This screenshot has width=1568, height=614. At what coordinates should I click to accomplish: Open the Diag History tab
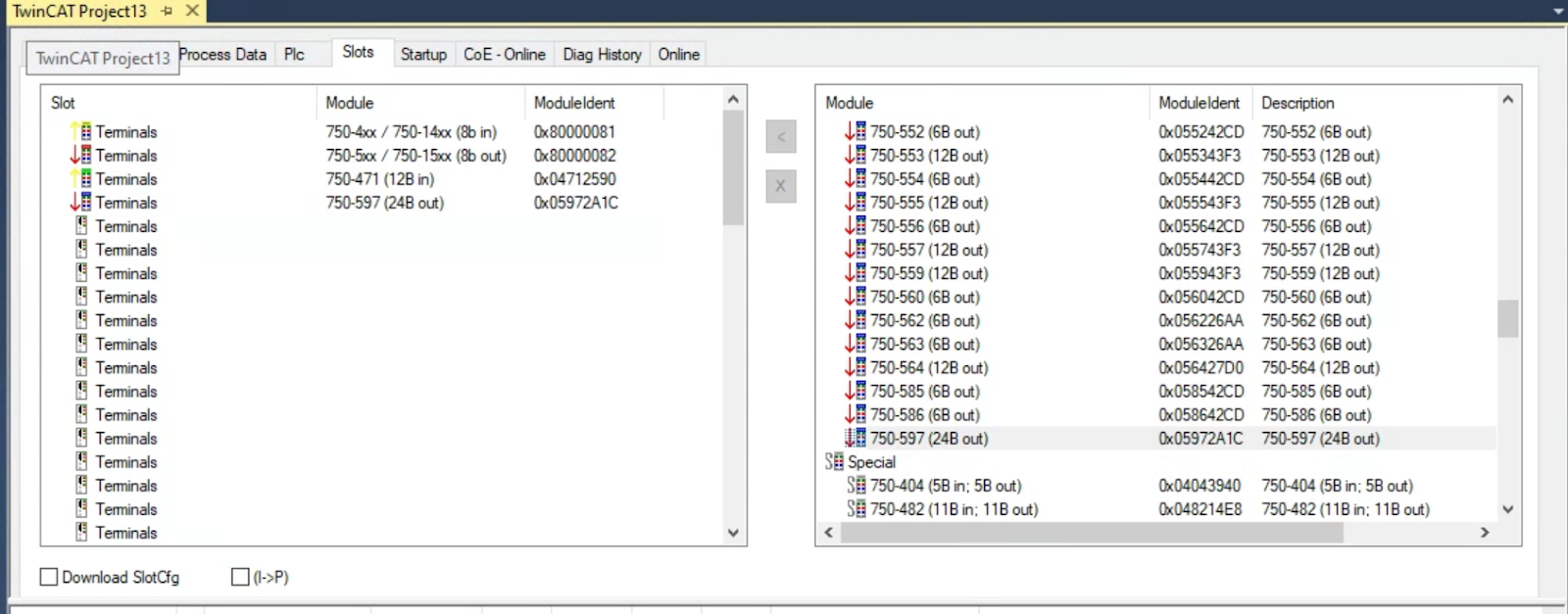[x=602, y=54]
